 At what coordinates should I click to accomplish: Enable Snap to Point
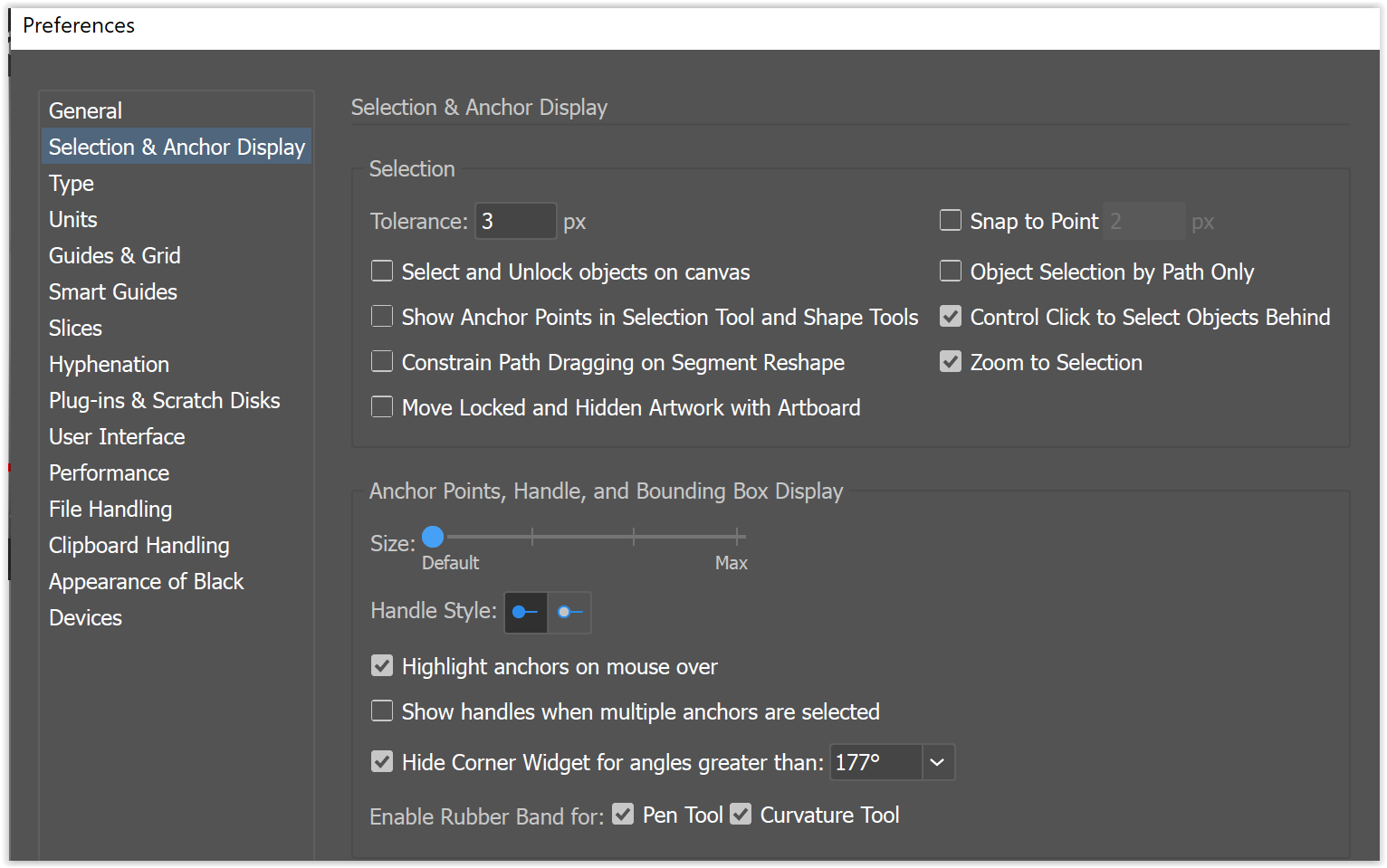(x=950, y=220)
